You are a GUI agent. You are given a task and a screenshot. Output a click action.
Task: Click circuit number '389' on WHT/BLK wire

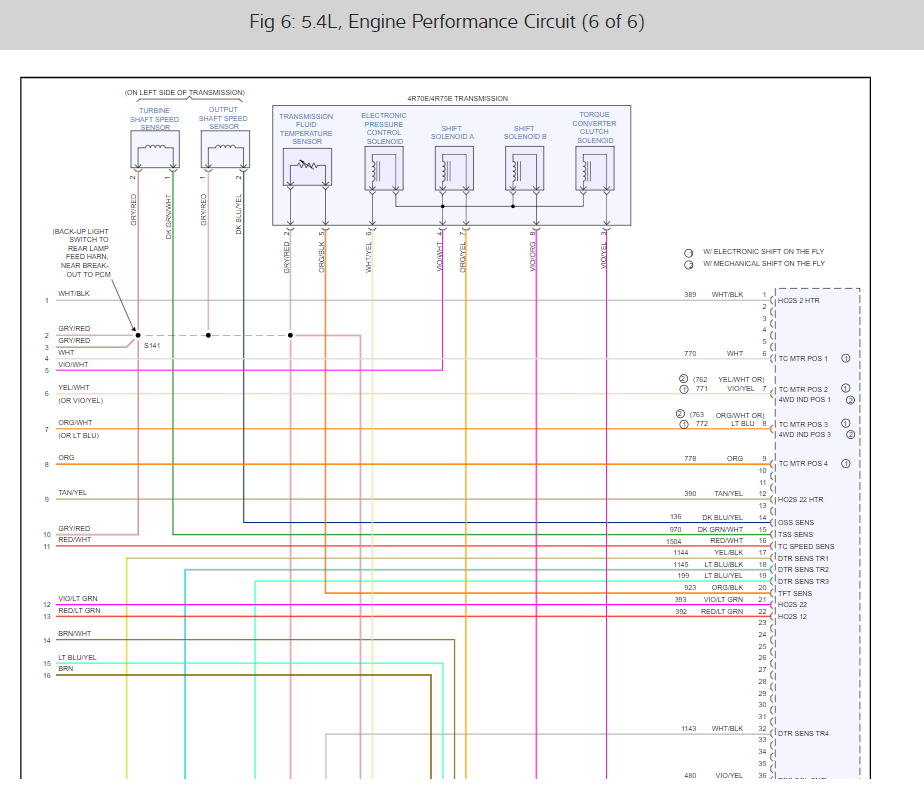point(690,295)
